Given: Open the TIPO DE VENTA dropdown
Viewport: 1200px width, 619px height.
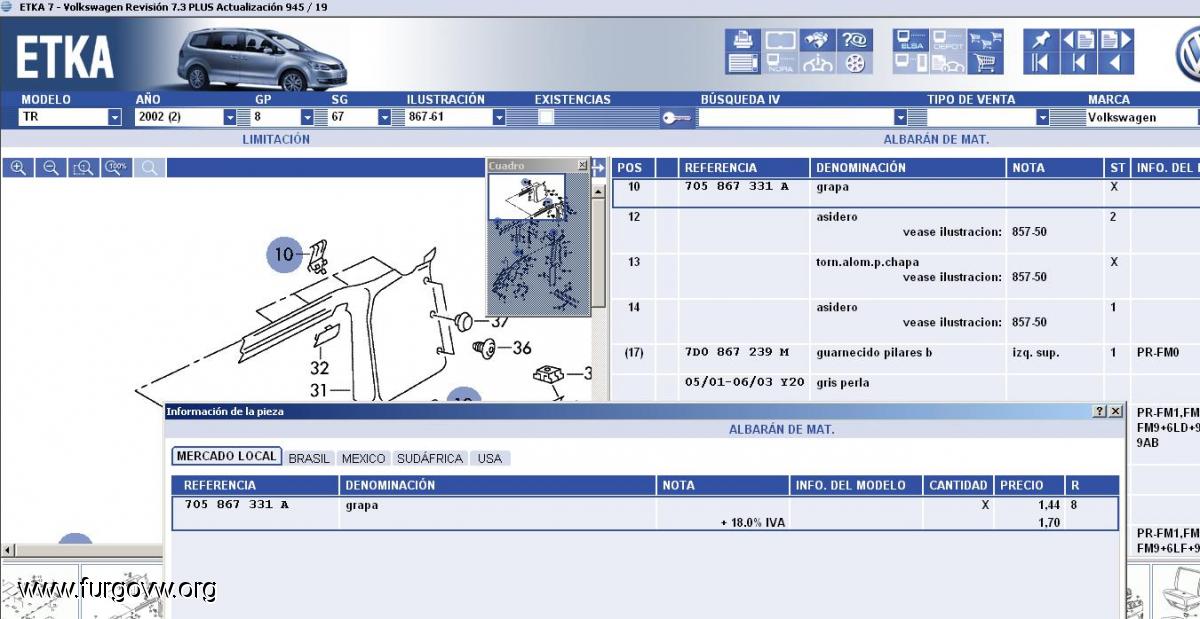Looking at the screenshot, I should [x=1042, y=117].
